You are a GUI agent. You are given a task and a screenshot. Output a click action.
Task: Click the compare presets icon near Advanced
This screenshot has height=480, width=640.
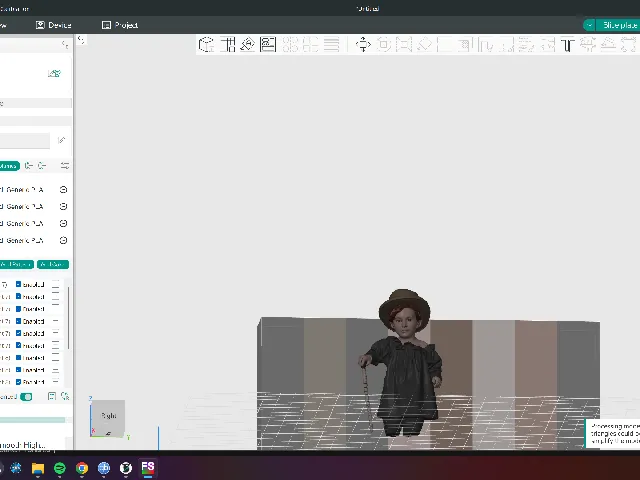52,396
